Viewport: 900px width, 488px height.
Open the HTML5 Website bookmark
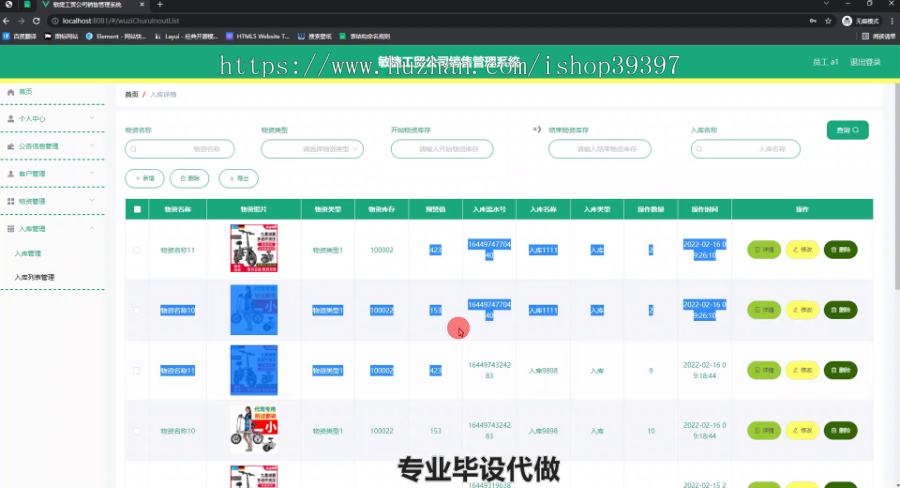pyautogui.click(x=258, y=36)
